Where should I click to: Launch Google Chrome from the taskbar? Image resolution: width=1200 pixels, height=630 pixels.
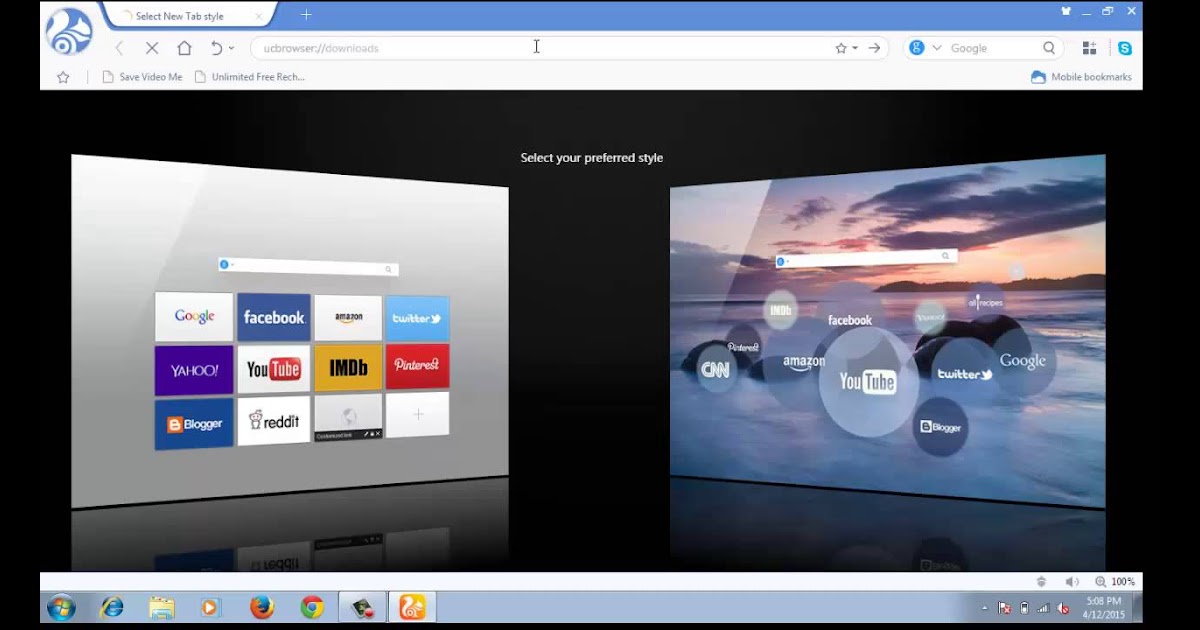pos(312,607)
